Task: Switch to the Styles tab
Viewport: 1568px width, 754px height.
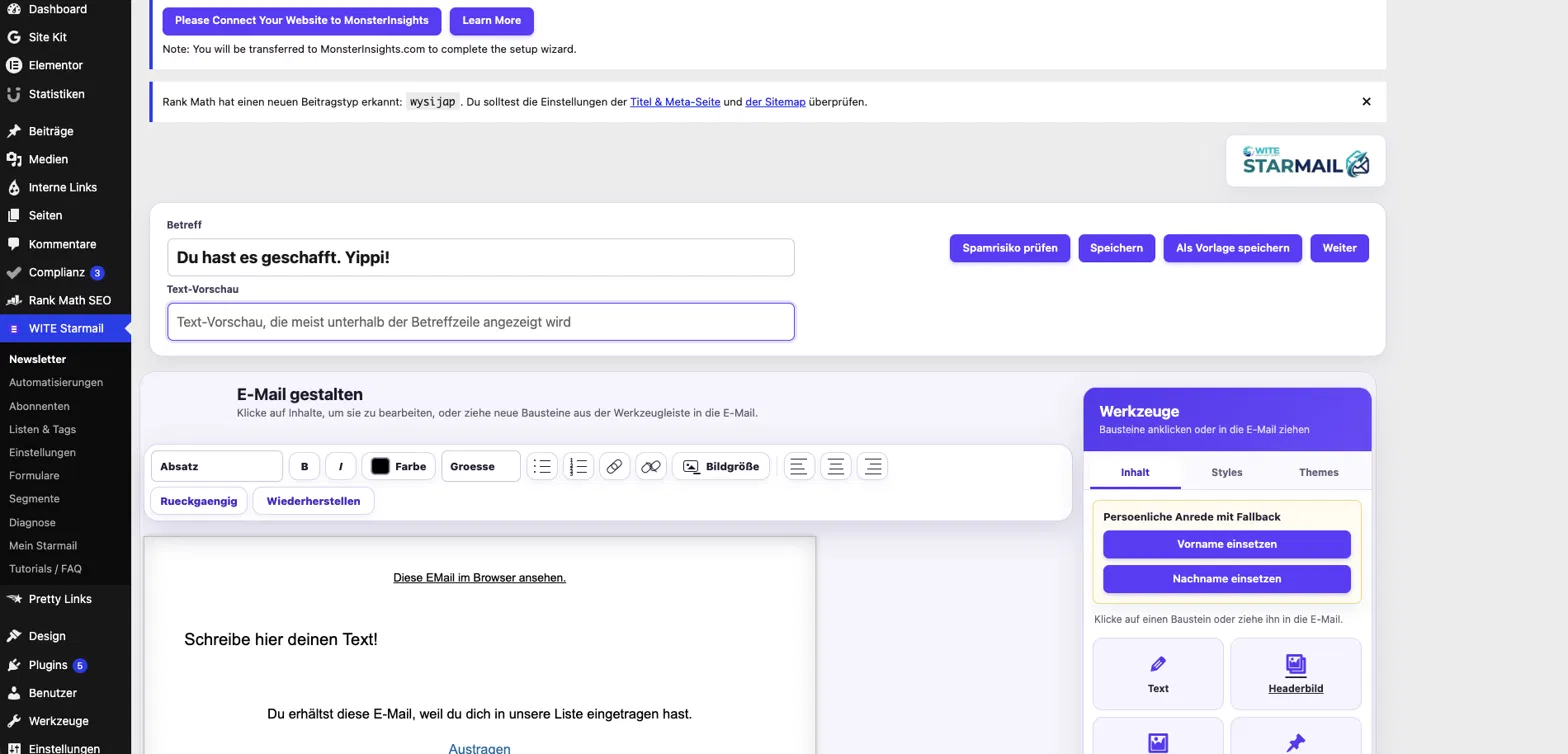Action: (x=1227, y=472)
